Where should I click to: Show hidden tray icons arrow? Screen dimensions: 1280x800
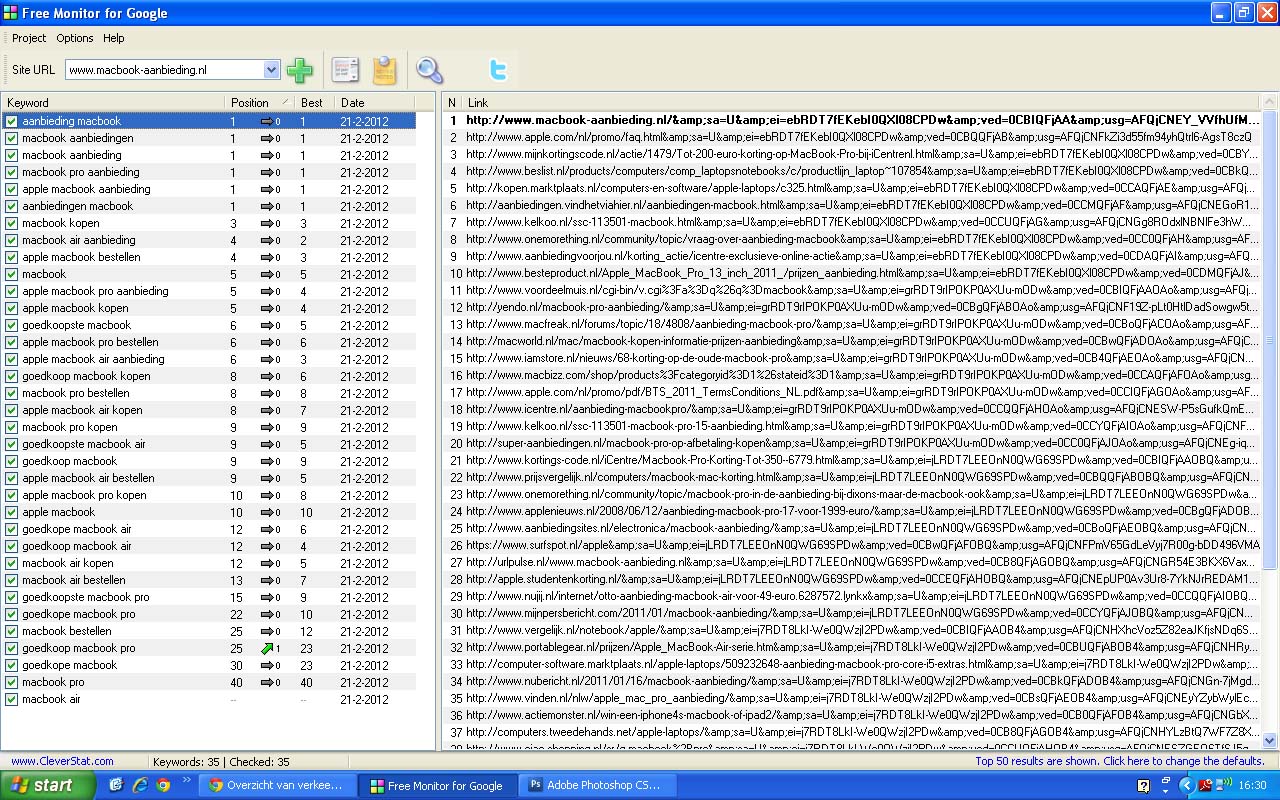[1186, 786]
